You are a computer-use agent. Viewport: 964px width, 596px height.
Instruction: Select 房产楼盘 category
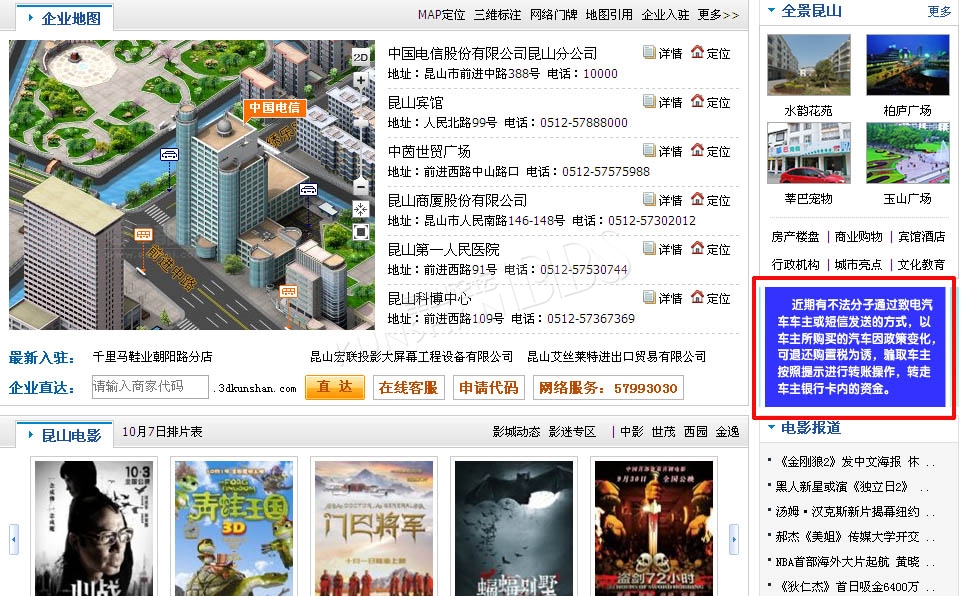(x=796, y=237)
